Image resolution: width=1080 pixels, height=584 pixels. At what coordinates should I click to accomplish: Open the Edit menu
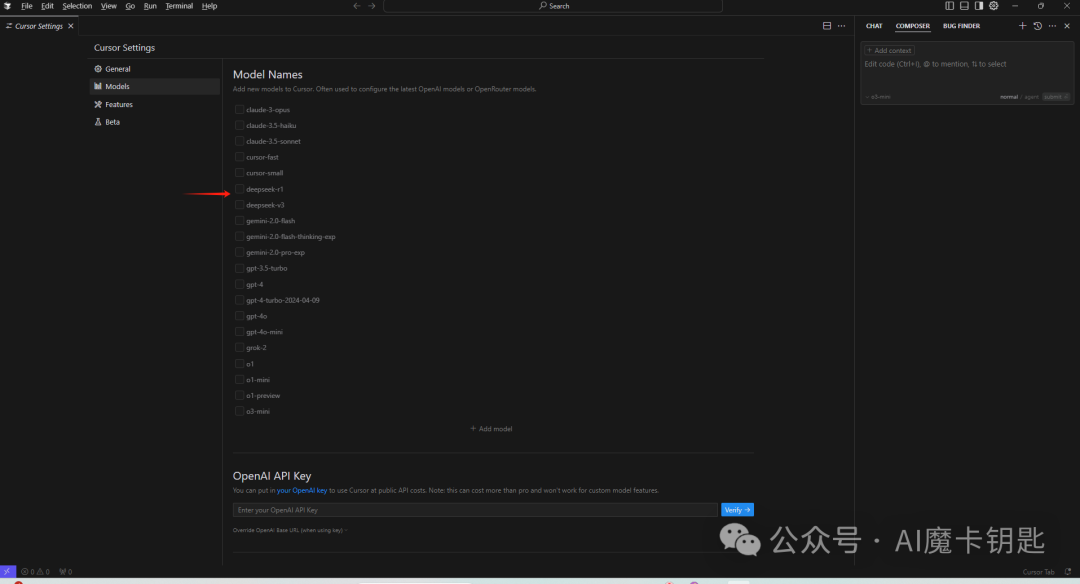47,6
